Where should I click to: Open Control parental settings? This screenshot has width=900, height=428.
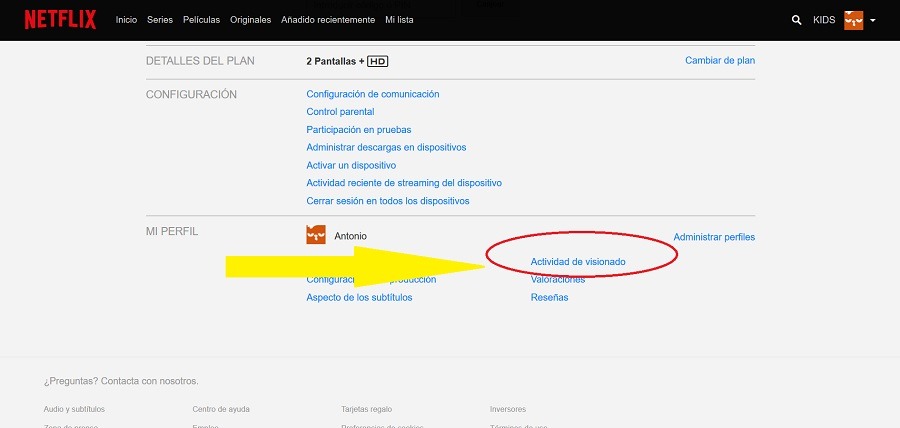click(340, 112)
